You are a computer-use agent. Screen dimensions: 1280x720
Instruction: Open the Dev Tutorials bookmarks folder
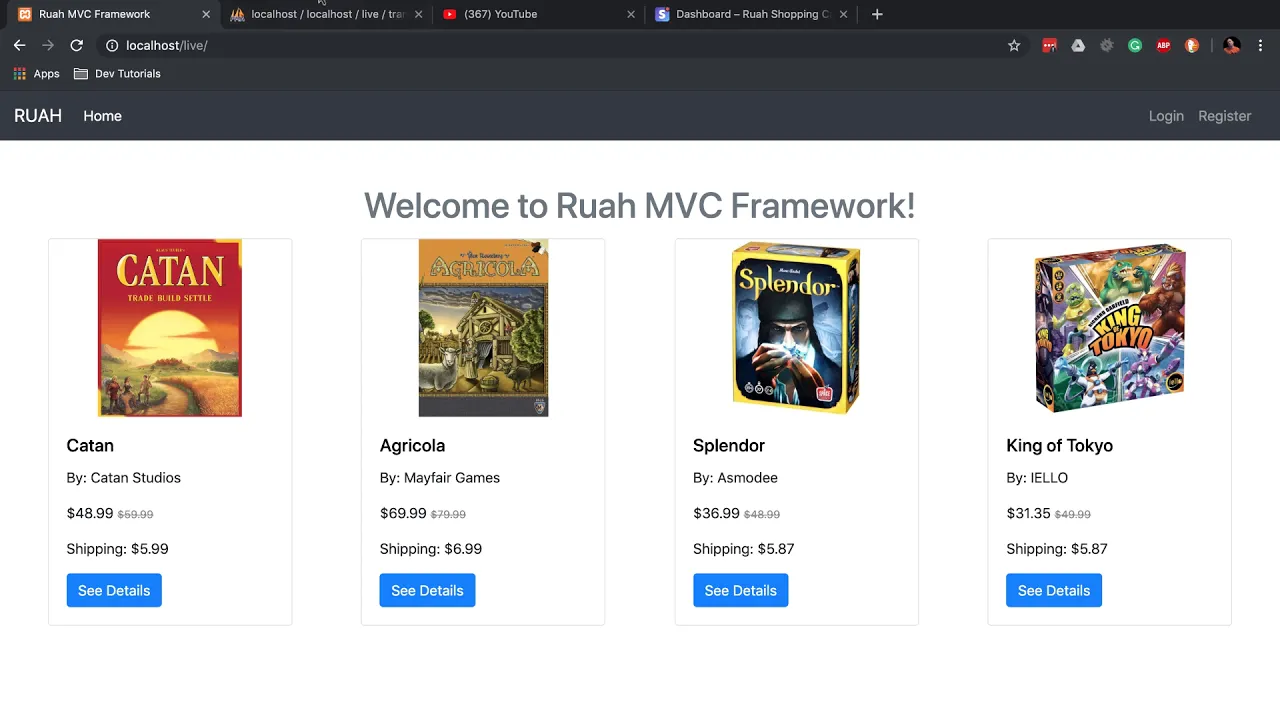117,74
